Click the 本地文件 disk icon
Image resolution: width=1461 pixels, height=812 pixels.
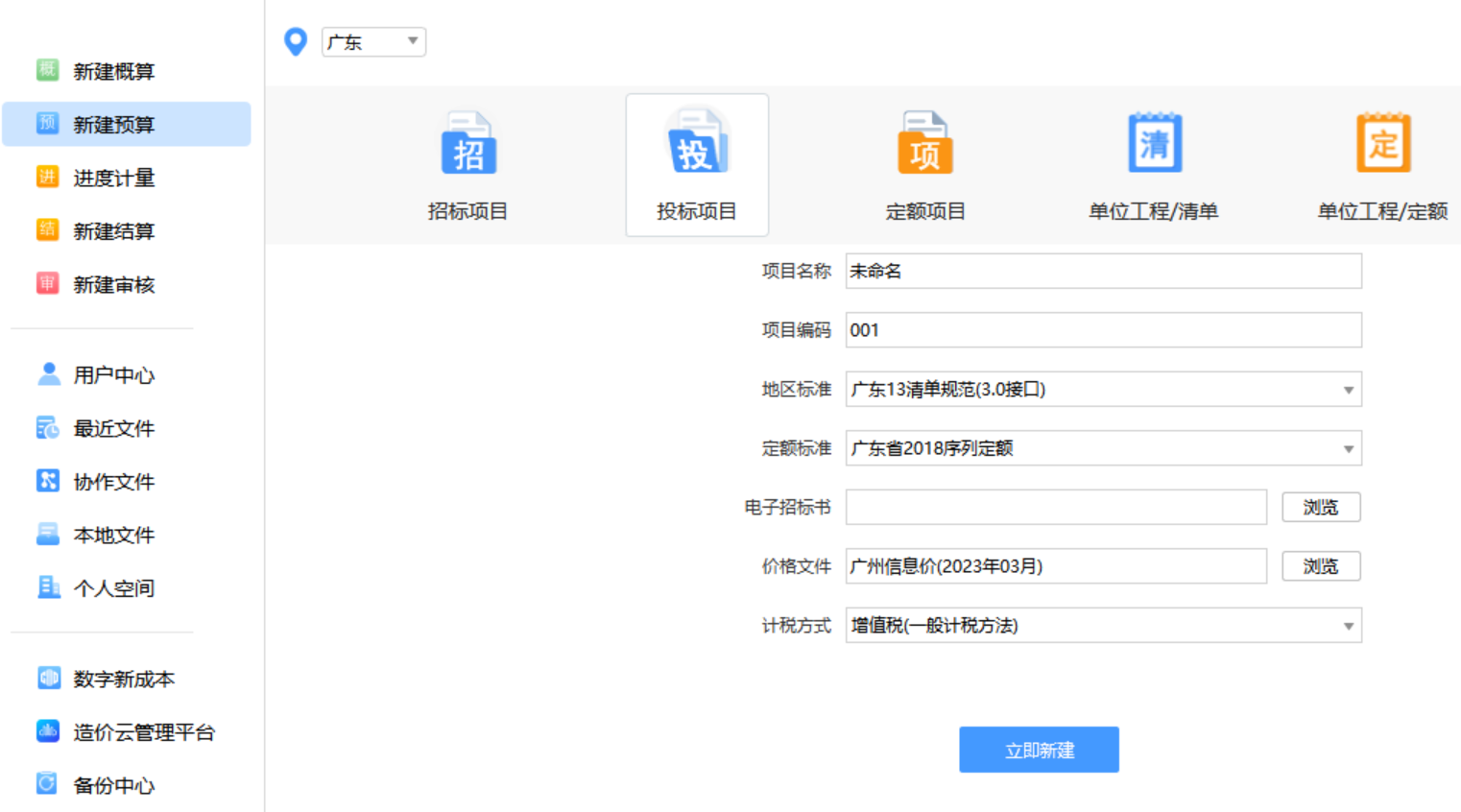pos(48,534)
